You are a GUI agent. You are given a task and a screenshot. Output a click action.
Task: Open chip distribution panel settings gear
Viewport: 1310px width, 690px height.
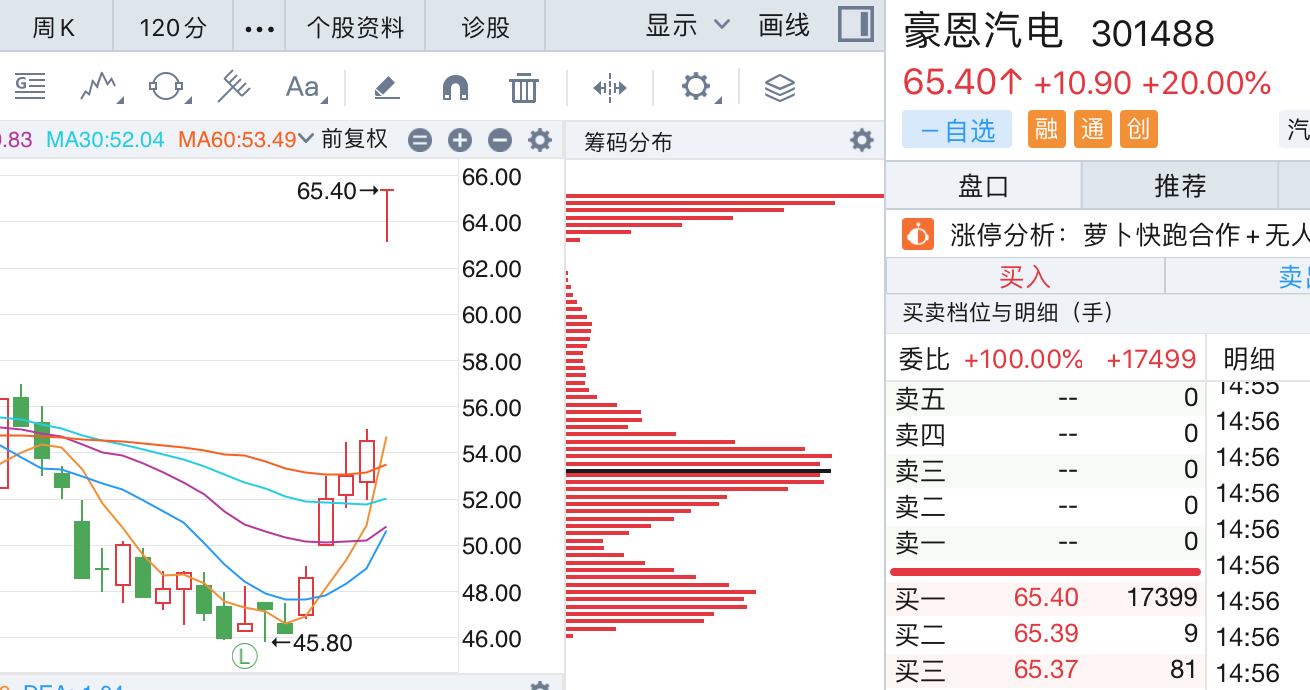(x=862, y=141)
